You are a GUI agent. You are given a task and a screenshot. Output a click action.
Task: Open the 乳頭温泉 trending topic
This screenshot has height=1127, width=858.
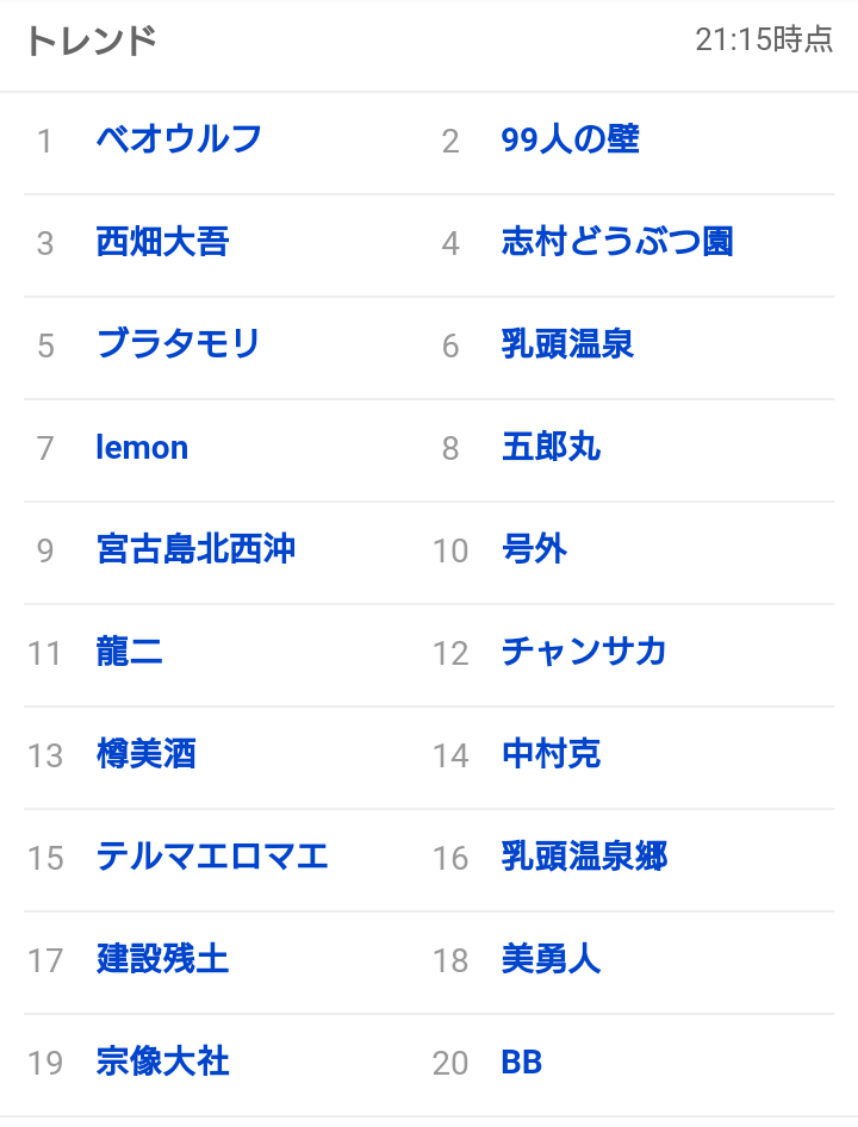[x=567, y=345]
